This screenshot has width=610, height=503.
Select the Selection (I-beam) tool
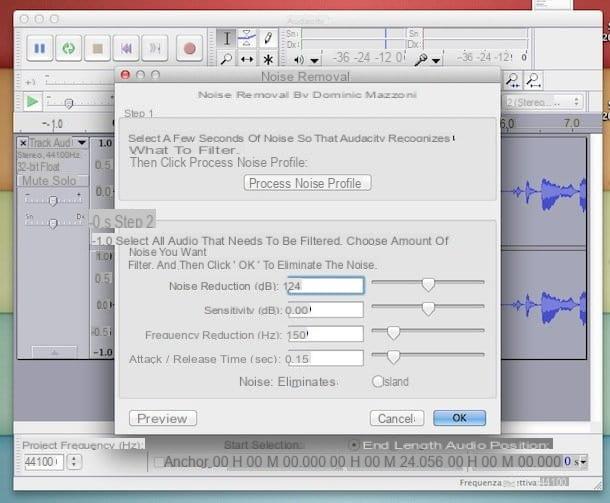tap(227, 39)
